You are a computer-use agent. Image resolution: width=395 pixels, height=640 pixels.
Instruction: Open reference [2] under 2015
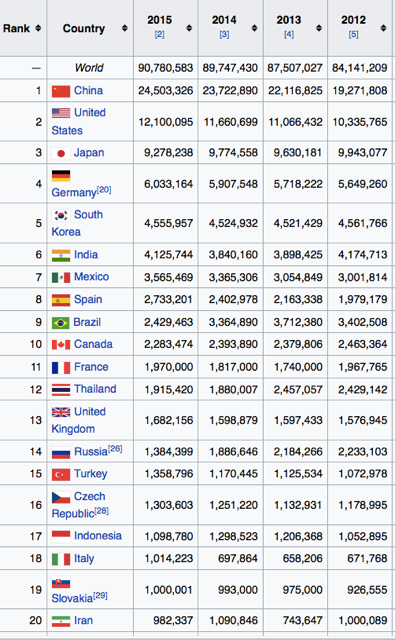[160, 35]
